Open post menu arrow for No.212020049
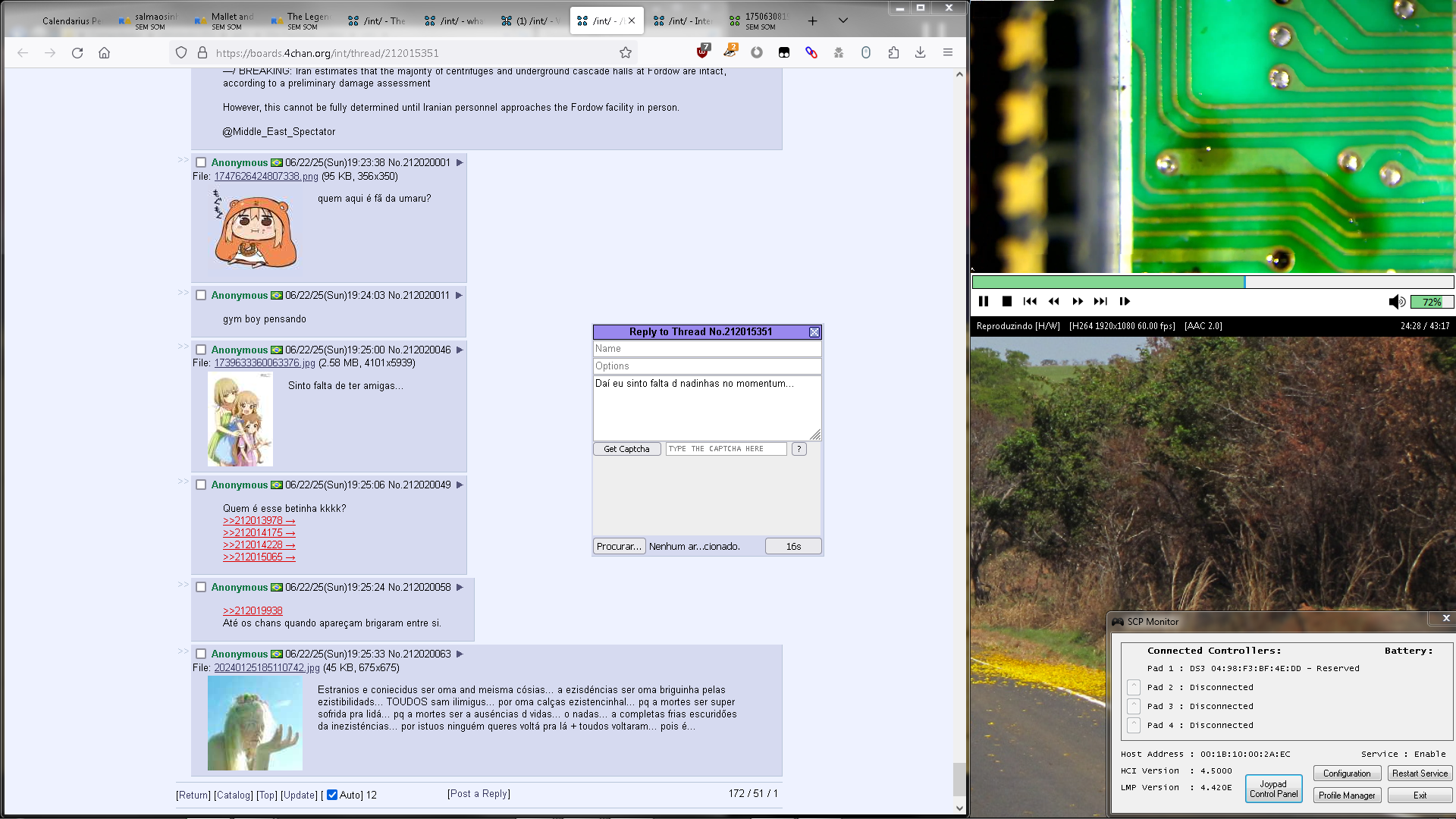Viewport: 1456px width, 819px height. click(460, 485)
